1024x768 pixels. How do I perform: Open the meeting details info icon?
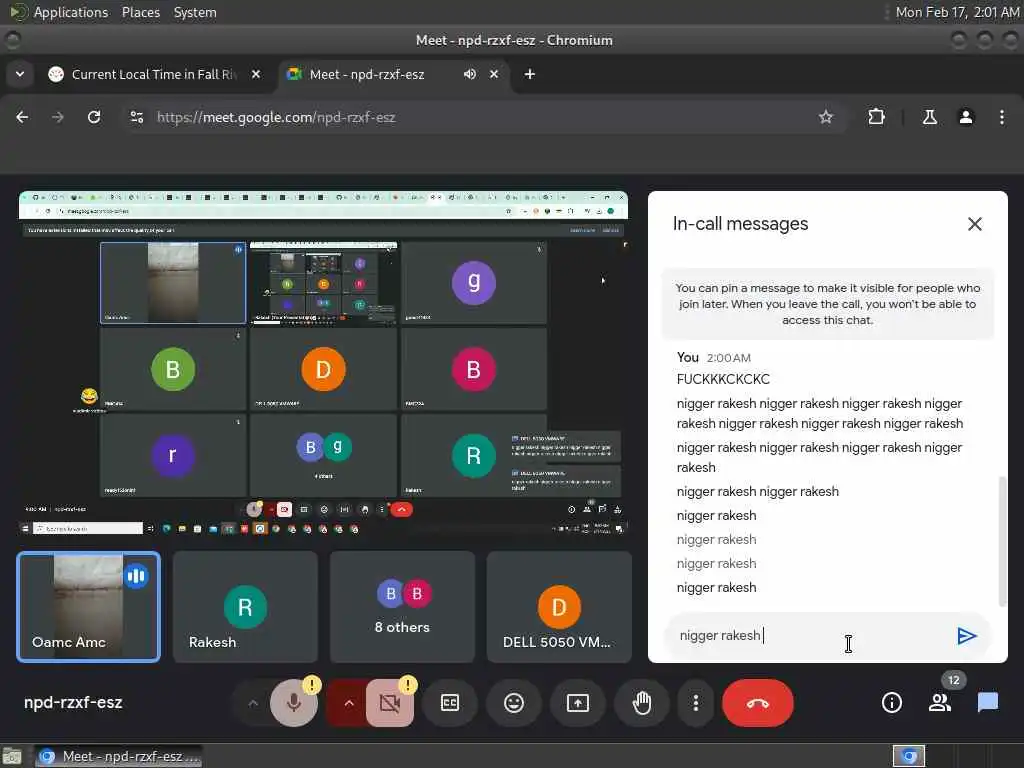click(x=891, y=703)
